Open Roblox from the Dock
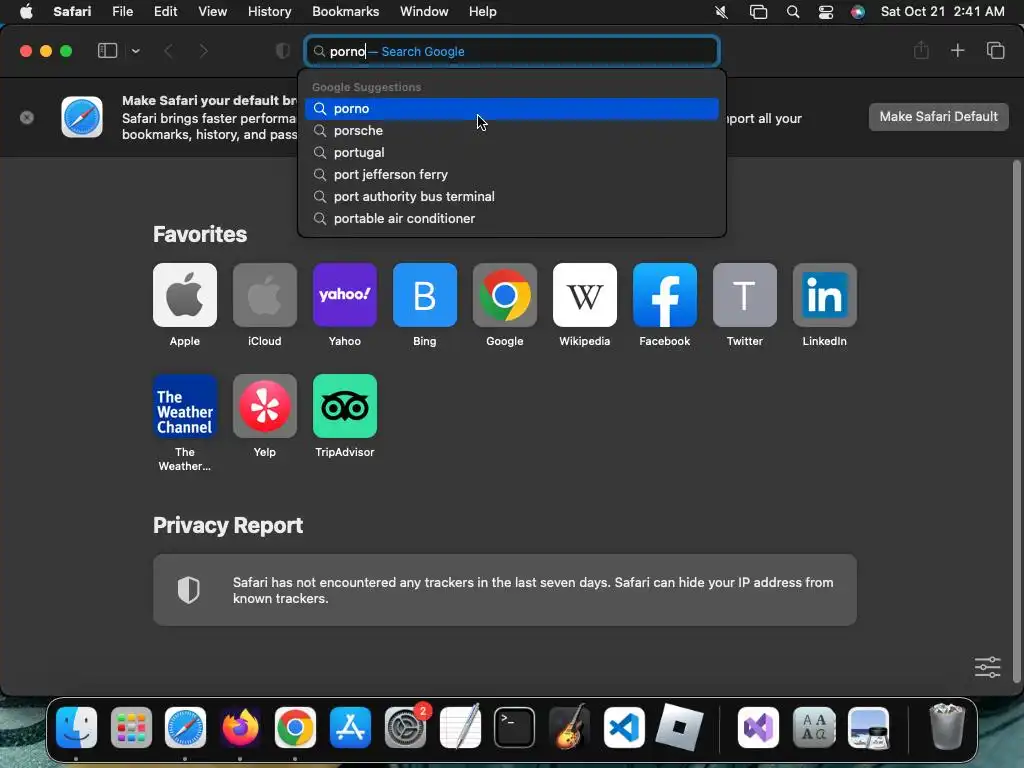The image size is (1024, 768). (x=679, y=727)
